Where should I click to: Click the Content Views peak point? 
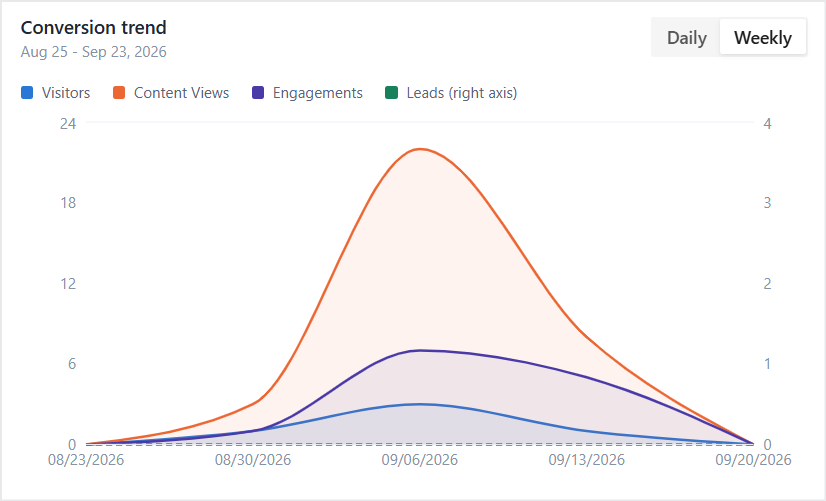point(420,149)
